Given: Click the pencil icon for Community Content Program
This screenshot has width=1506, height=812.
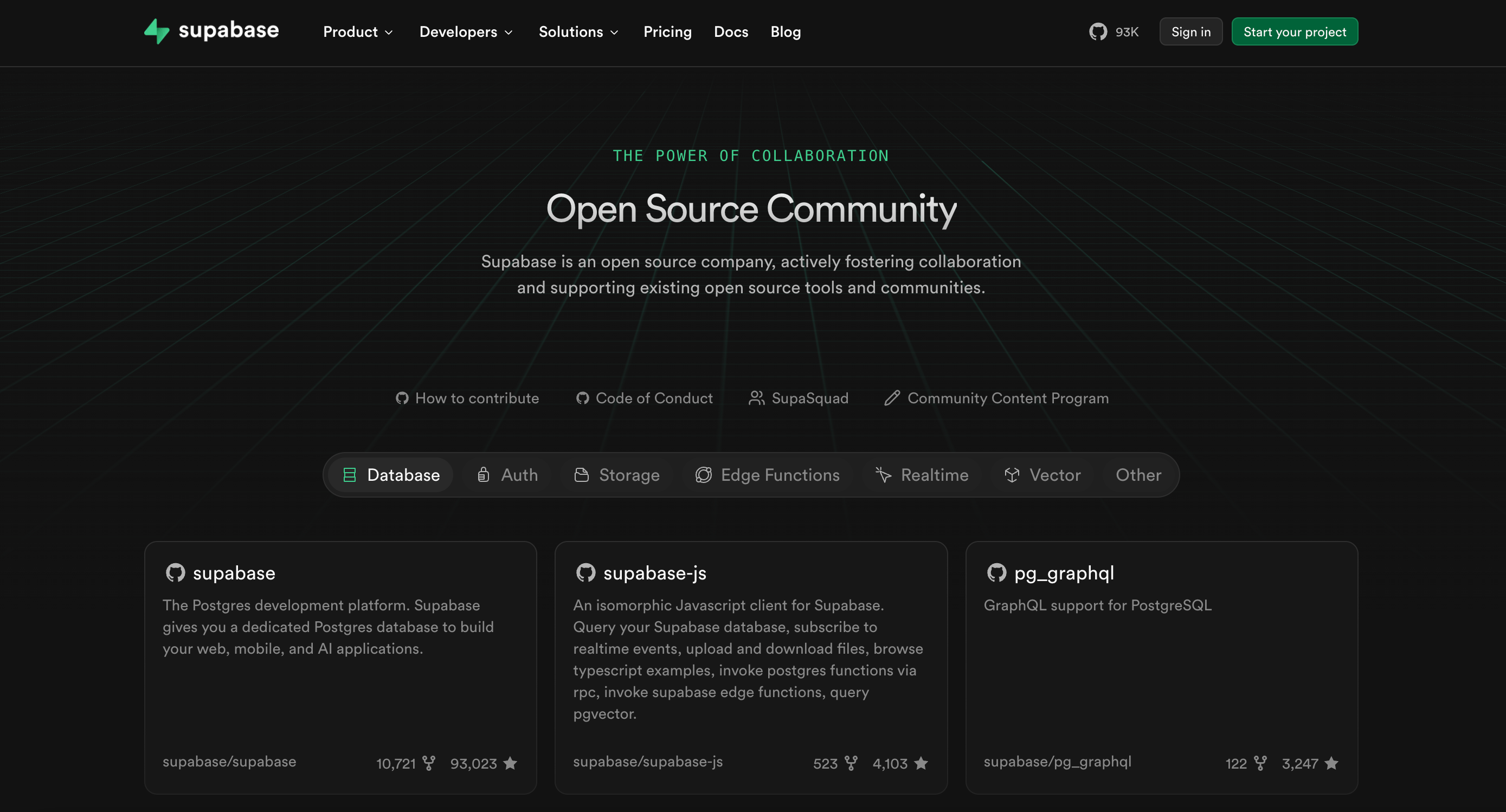Looking at the screenshot, I should 892,398.
